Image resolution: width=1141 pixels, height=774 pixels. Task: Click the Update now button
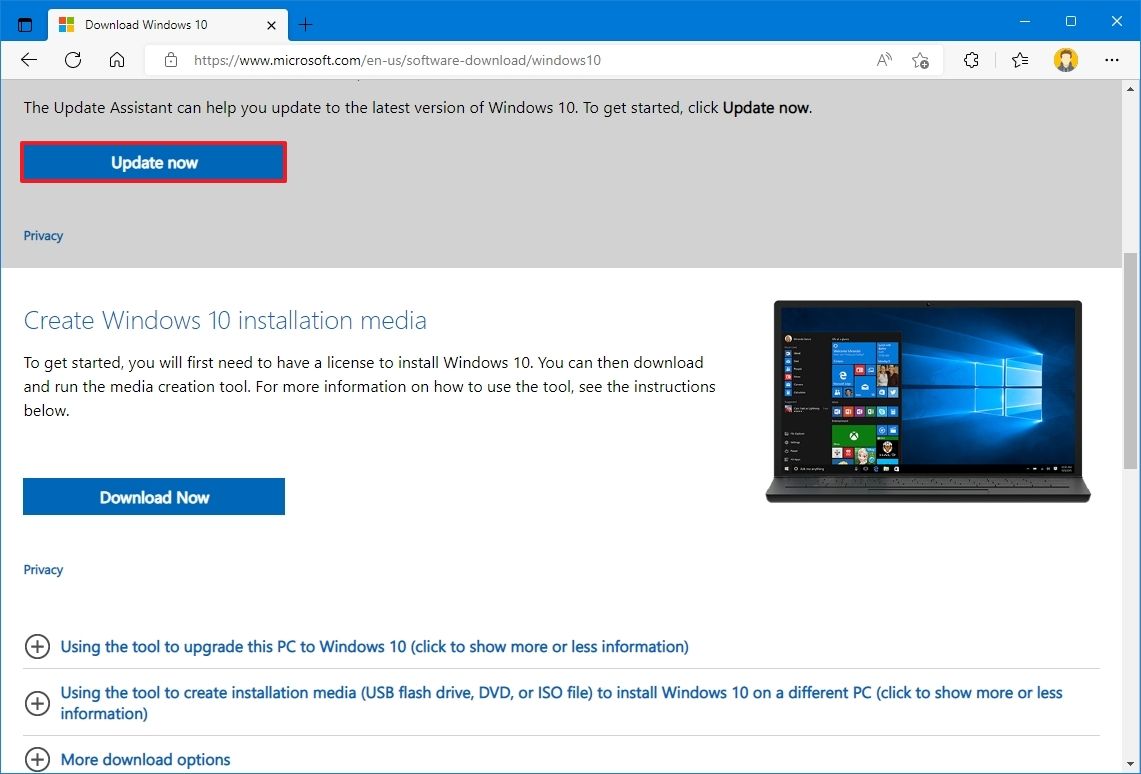(x=153, y=162)
